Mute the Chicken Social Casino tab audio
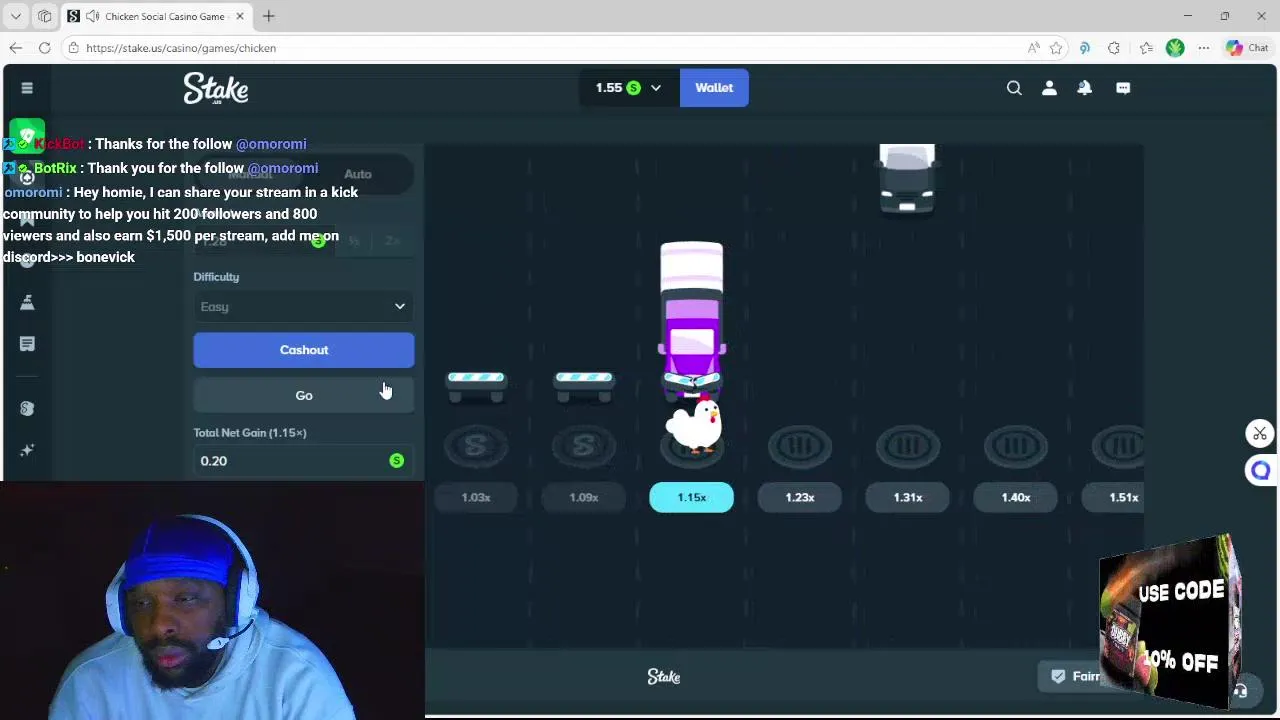This screenshot has width=1280, height=720. coord(93,16)
